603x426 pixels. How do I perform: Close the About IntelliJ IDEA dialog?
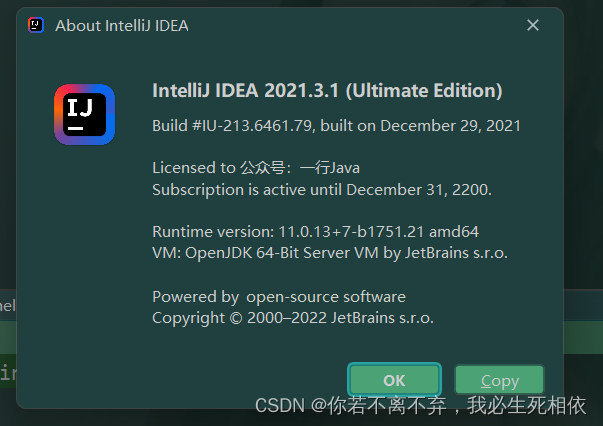533,25
